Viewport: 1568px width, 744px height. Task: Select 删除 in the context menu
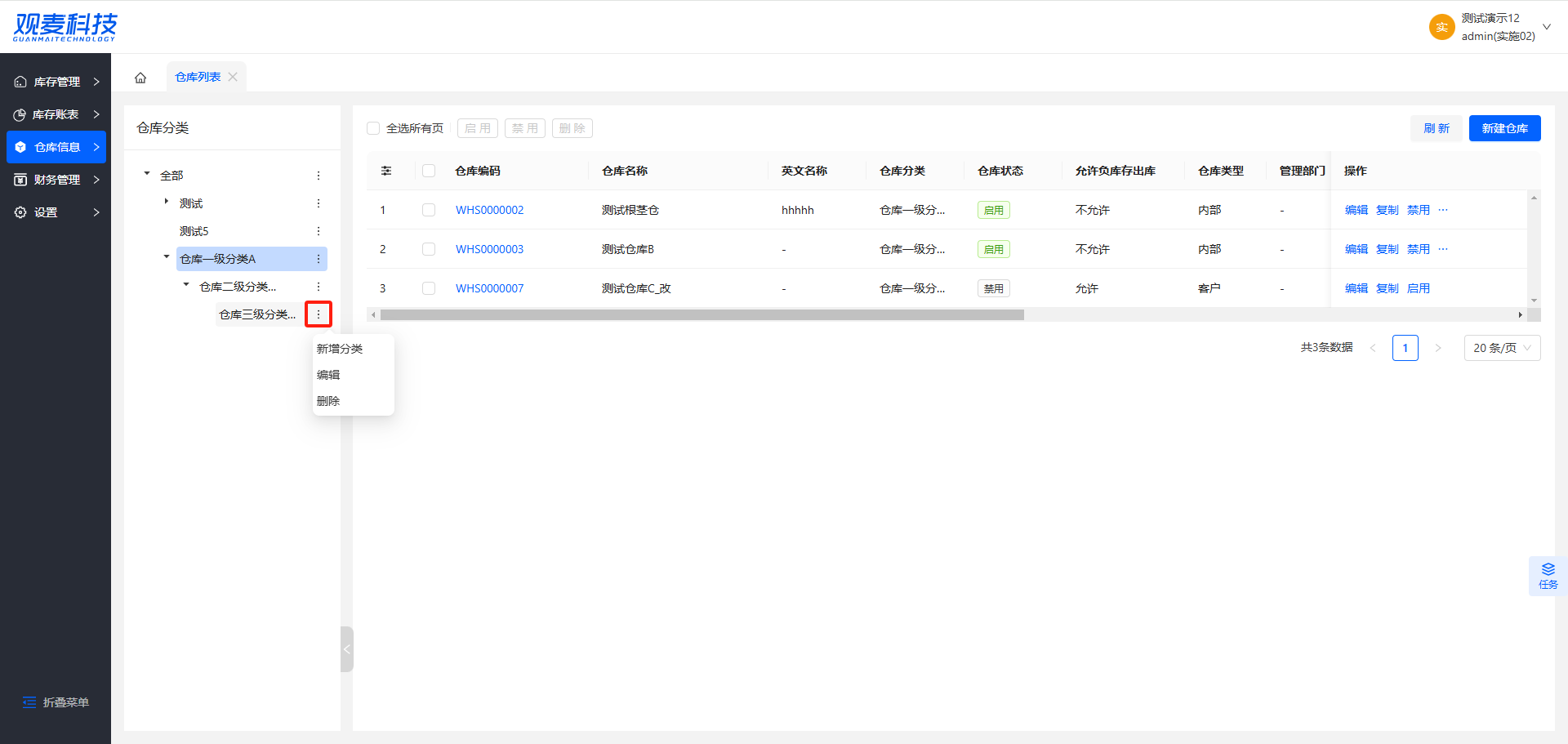coord(328,401)
